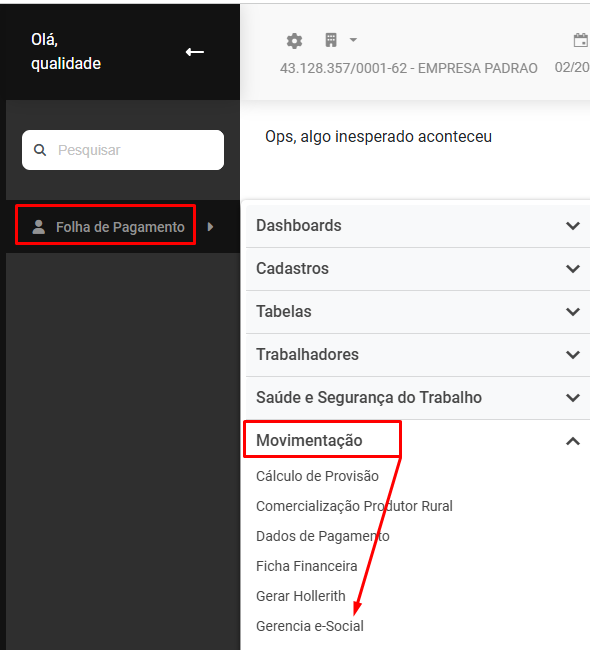The width and height of the screenshot is (590, 650).
Task: Click the settings gear icon
Action: click(x=294, y=41)
